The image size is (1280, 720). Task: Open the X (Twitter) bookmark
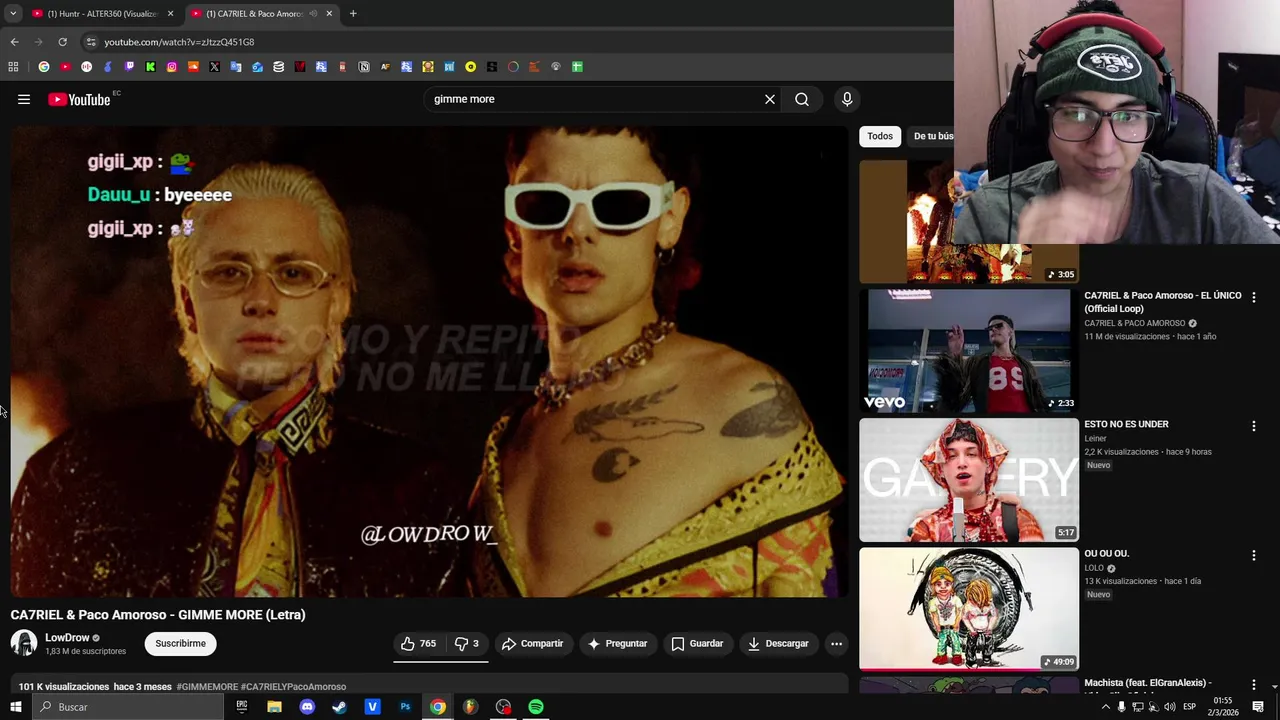coord(214,67)
